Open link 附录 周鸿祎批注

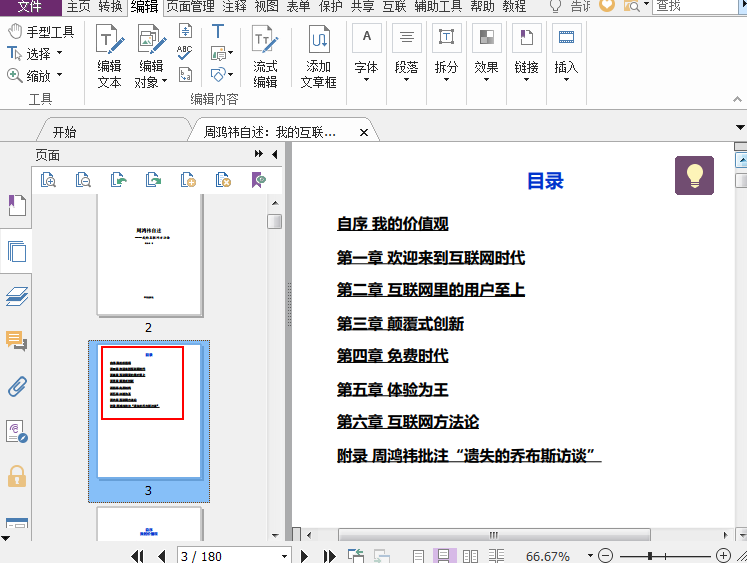click(x=469, y=456)
